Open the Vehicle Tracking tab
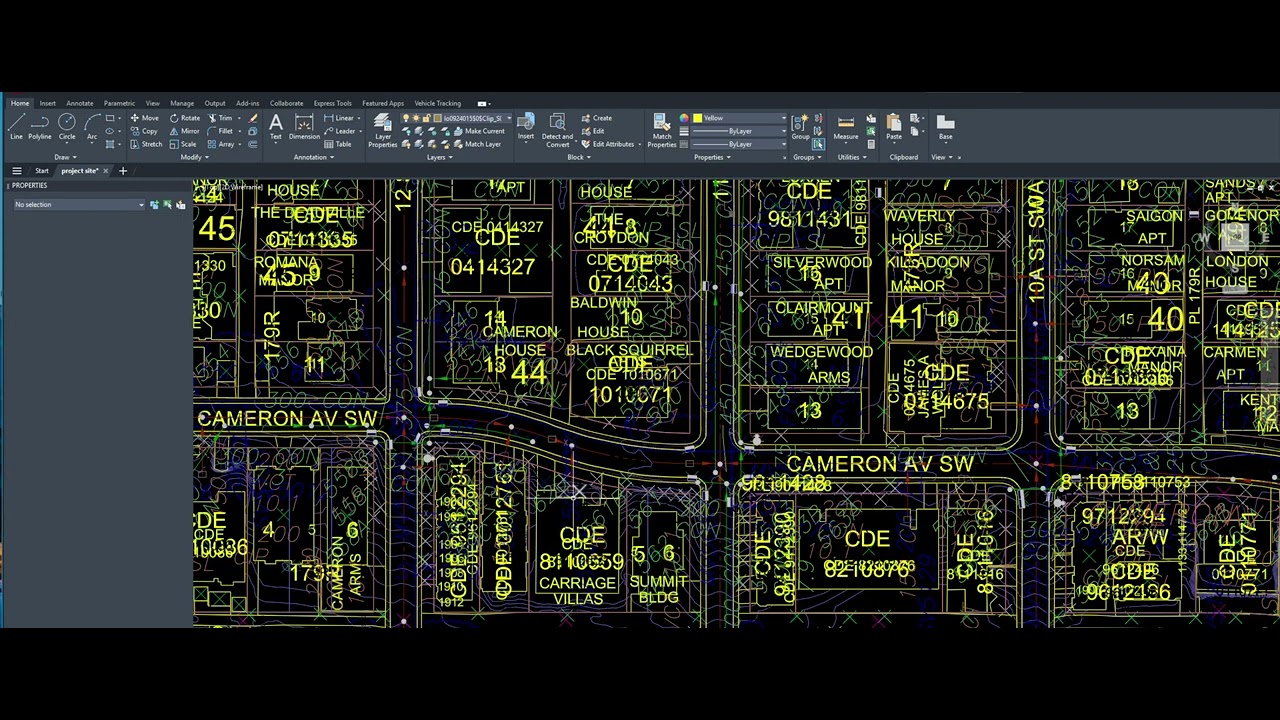The image size is (1280, 720). click(437, 103)
